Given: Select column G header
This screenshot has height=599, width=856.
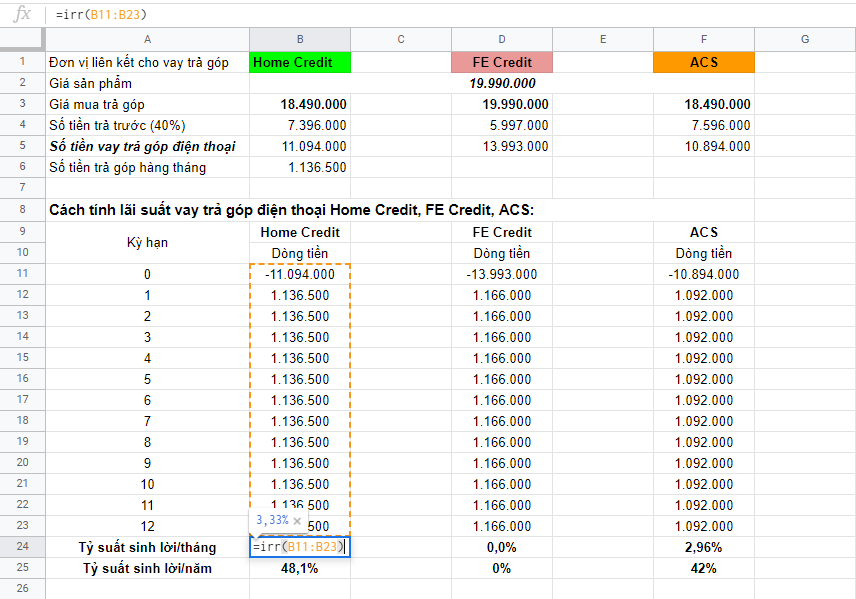Looking at the screenshot, I should [805, 39].
